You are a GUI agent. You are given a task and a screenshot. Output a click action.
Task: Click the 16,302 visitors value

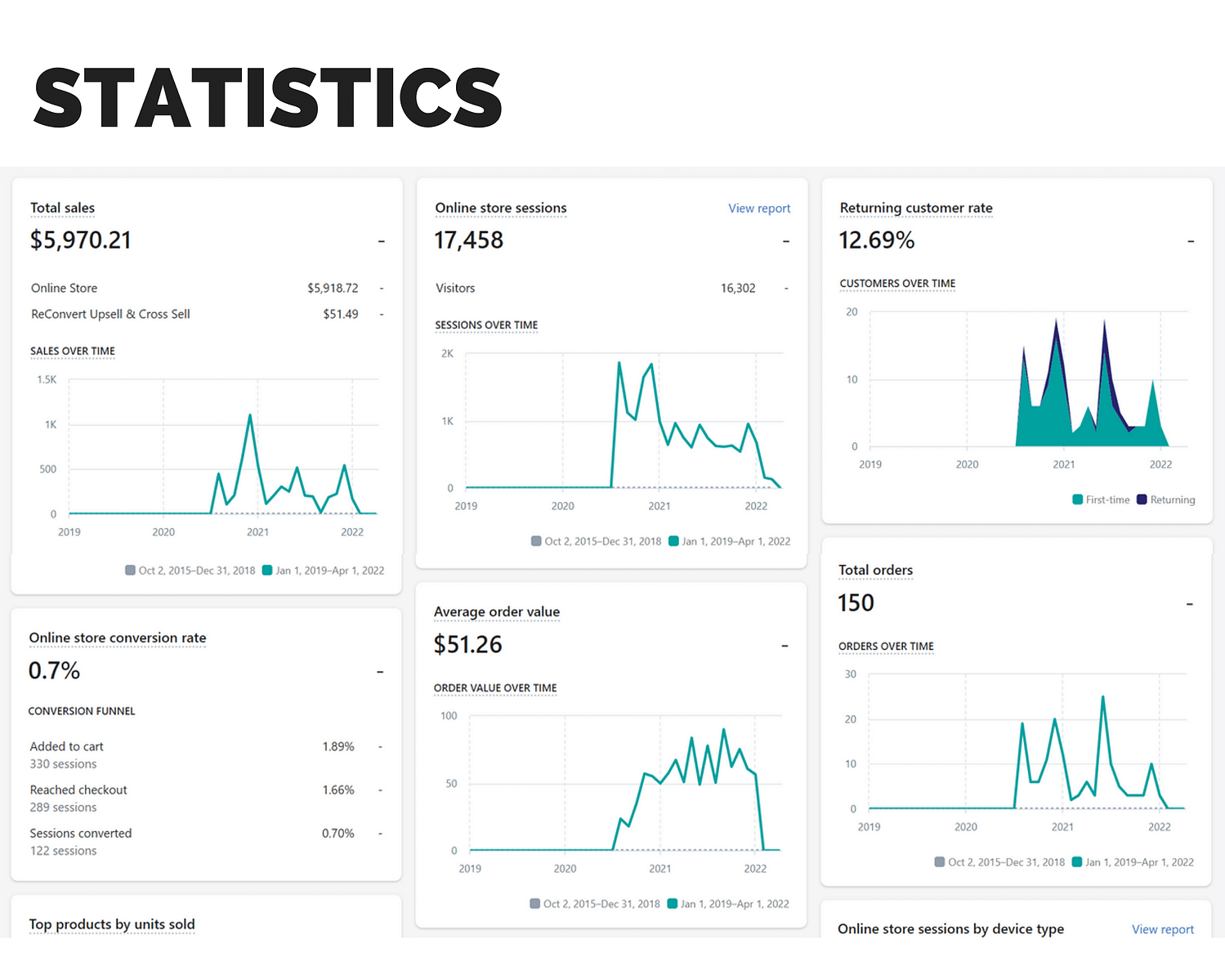(738, 289)
